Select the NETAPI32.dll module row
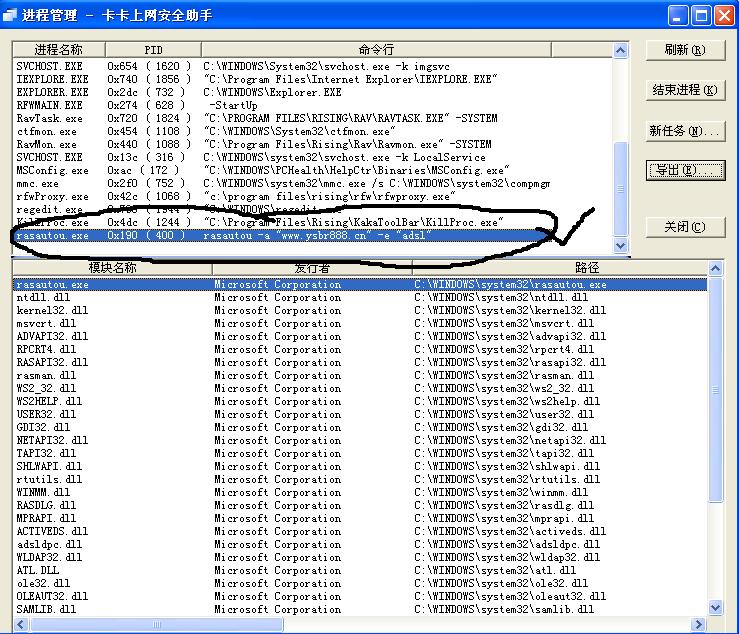The image size is (739, 634). (x=360, y=440)
